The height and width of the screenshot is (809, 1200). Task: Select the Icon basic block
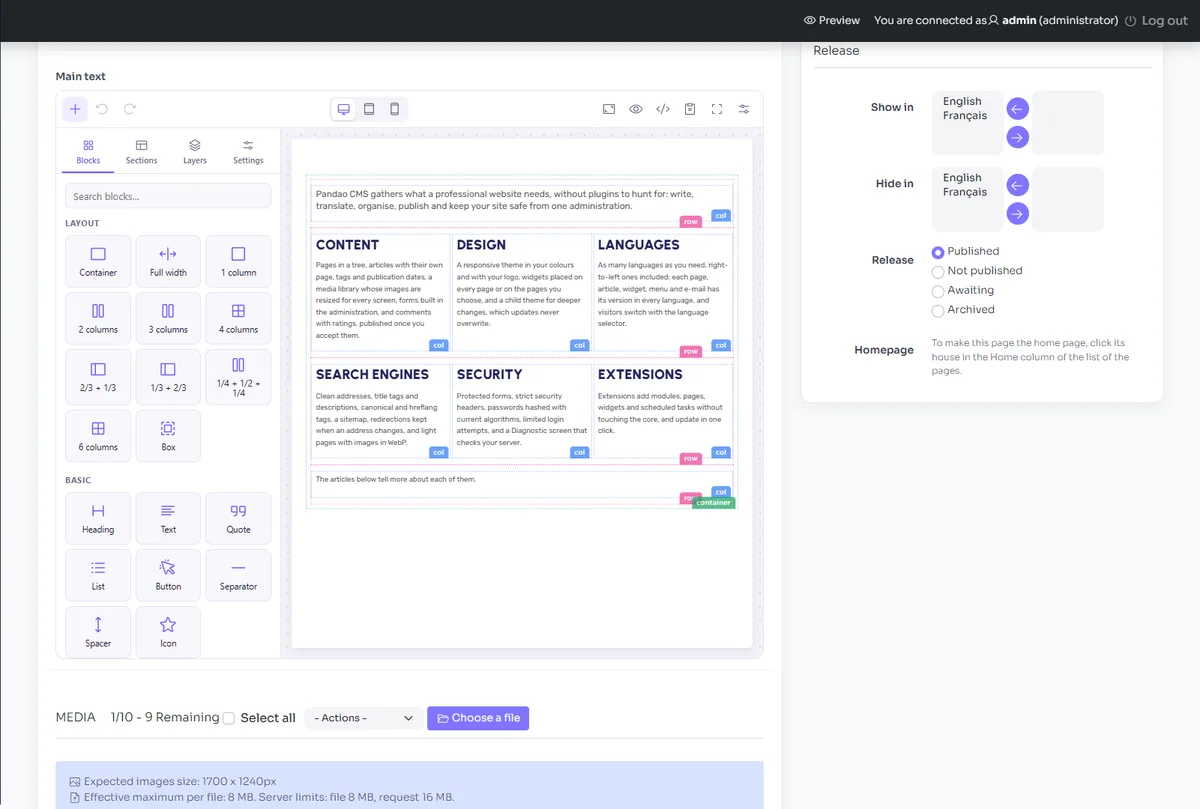pyautogui.click(x=168, y=632)
